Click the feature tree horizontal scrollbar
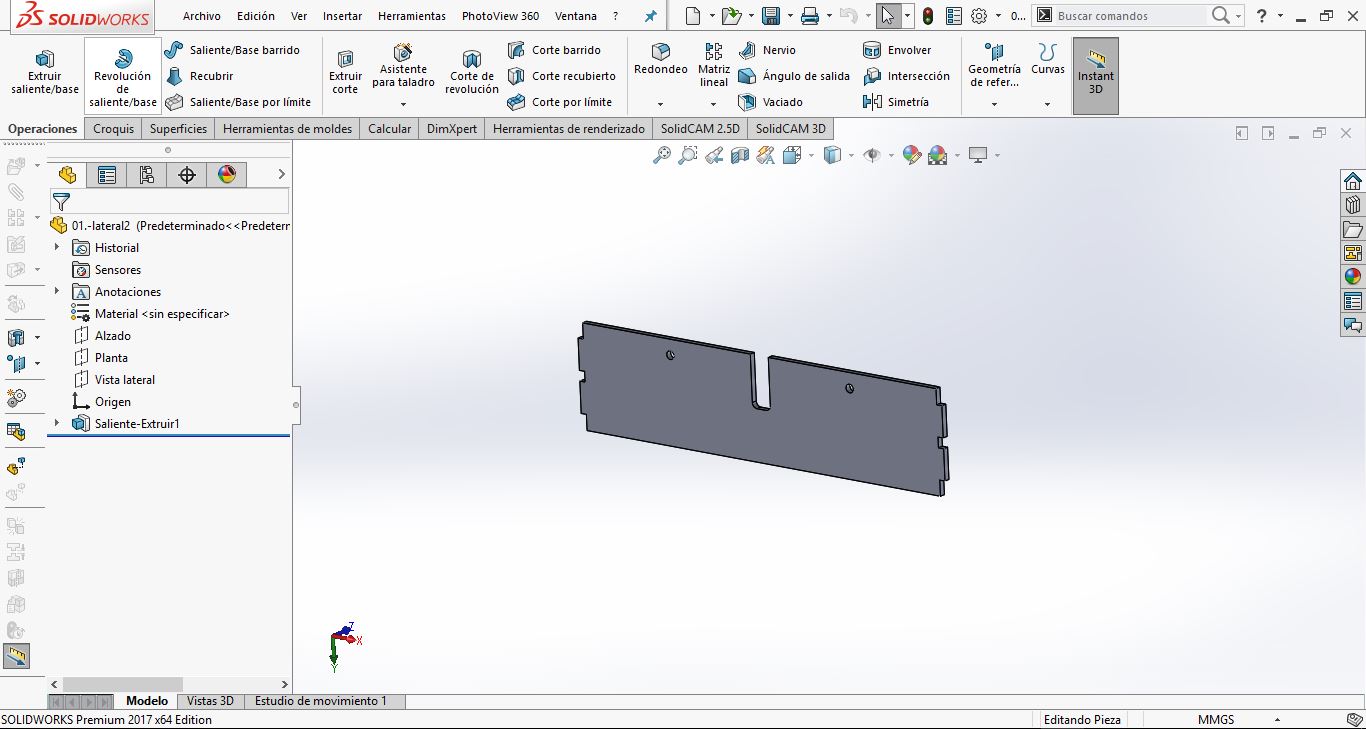Image resolution: width=1366 pixels, height=729 pixels. tap(122, 684)
